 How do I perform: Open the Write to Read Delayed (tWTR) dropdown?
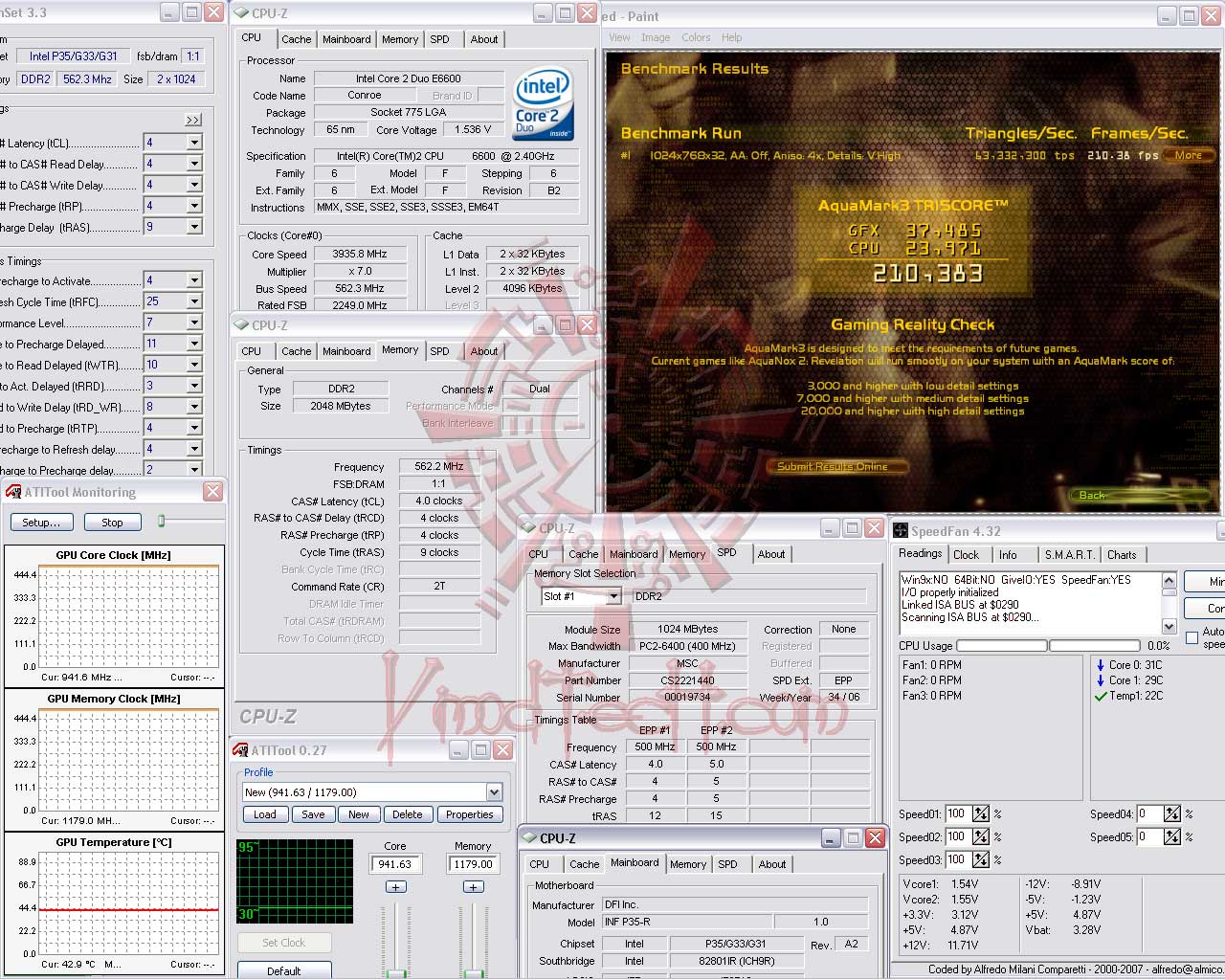(194, 365)
